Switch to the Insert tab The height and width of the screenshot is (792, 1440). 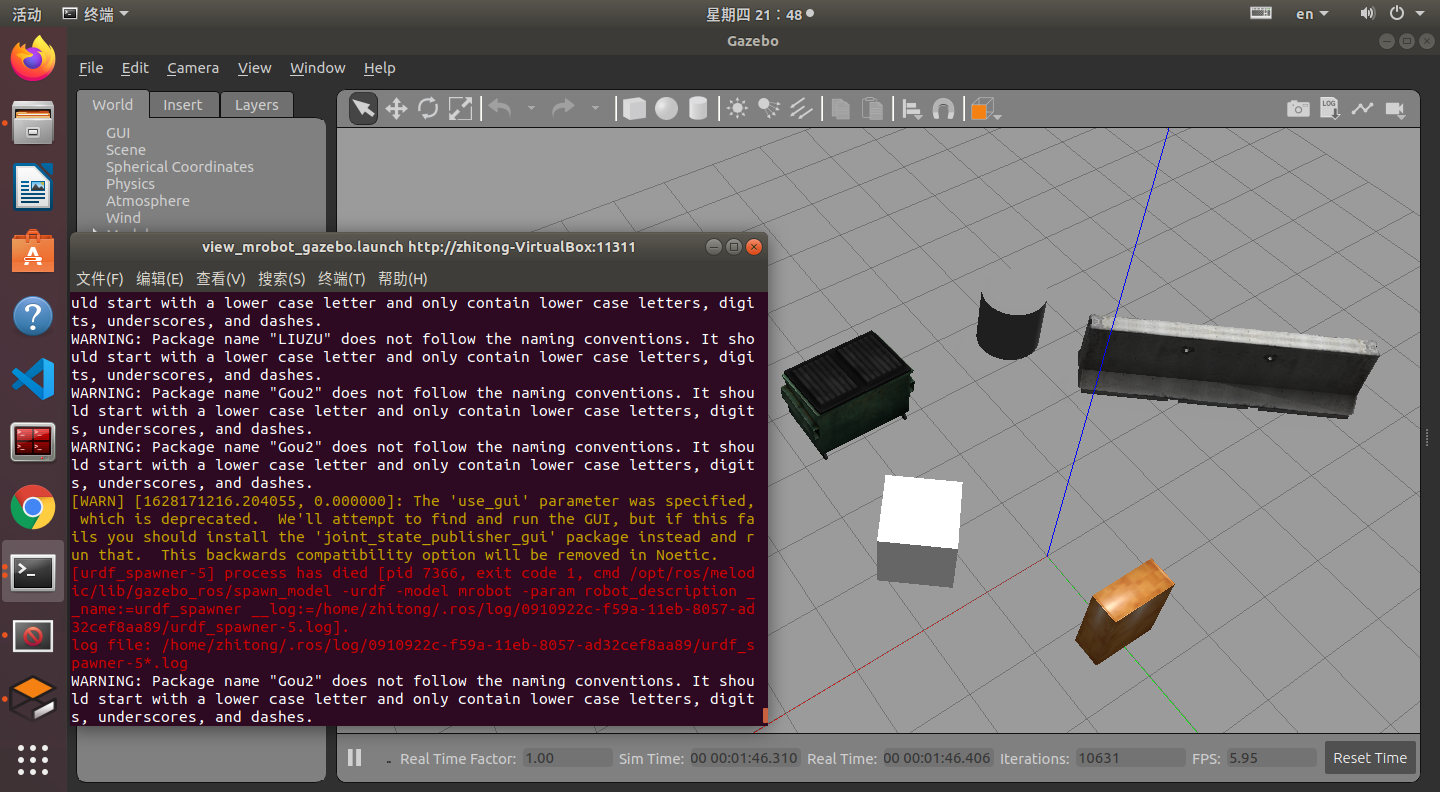click(x=183, y=105)
